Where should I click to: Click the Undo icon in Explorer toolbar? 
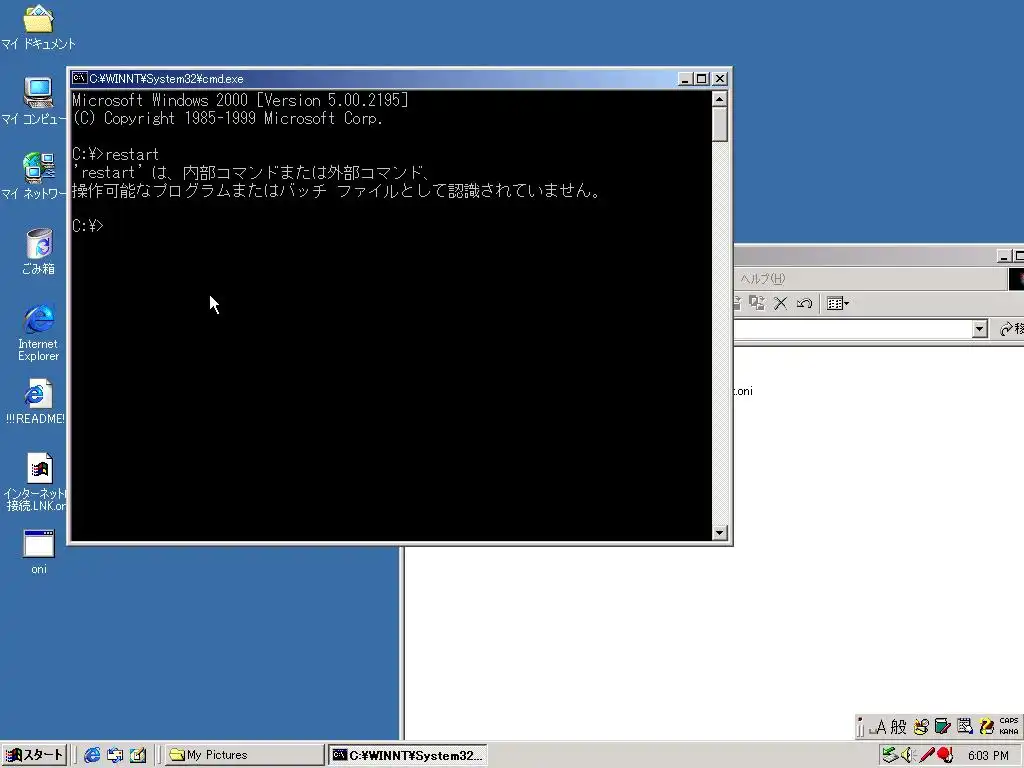coord(804,303)
